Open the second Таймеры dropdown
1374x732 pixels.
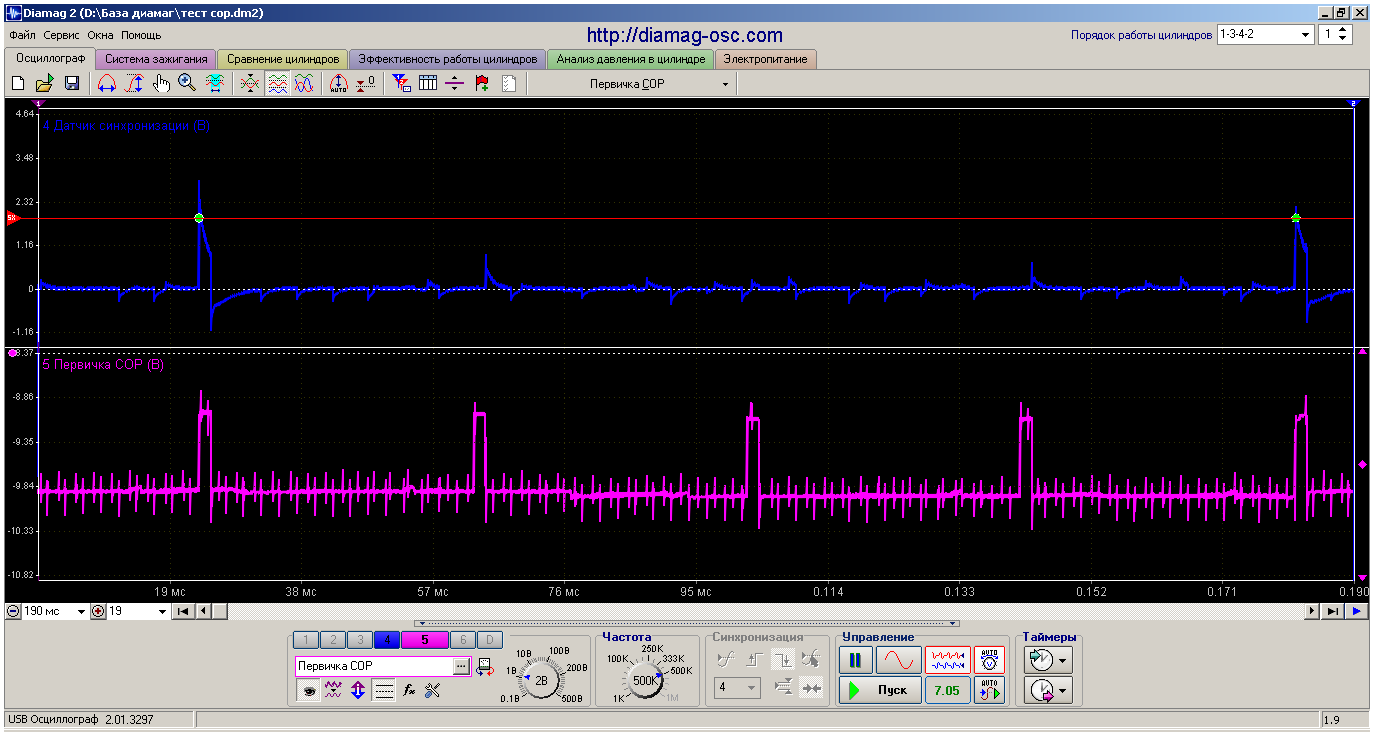[x=1047, y=690]
